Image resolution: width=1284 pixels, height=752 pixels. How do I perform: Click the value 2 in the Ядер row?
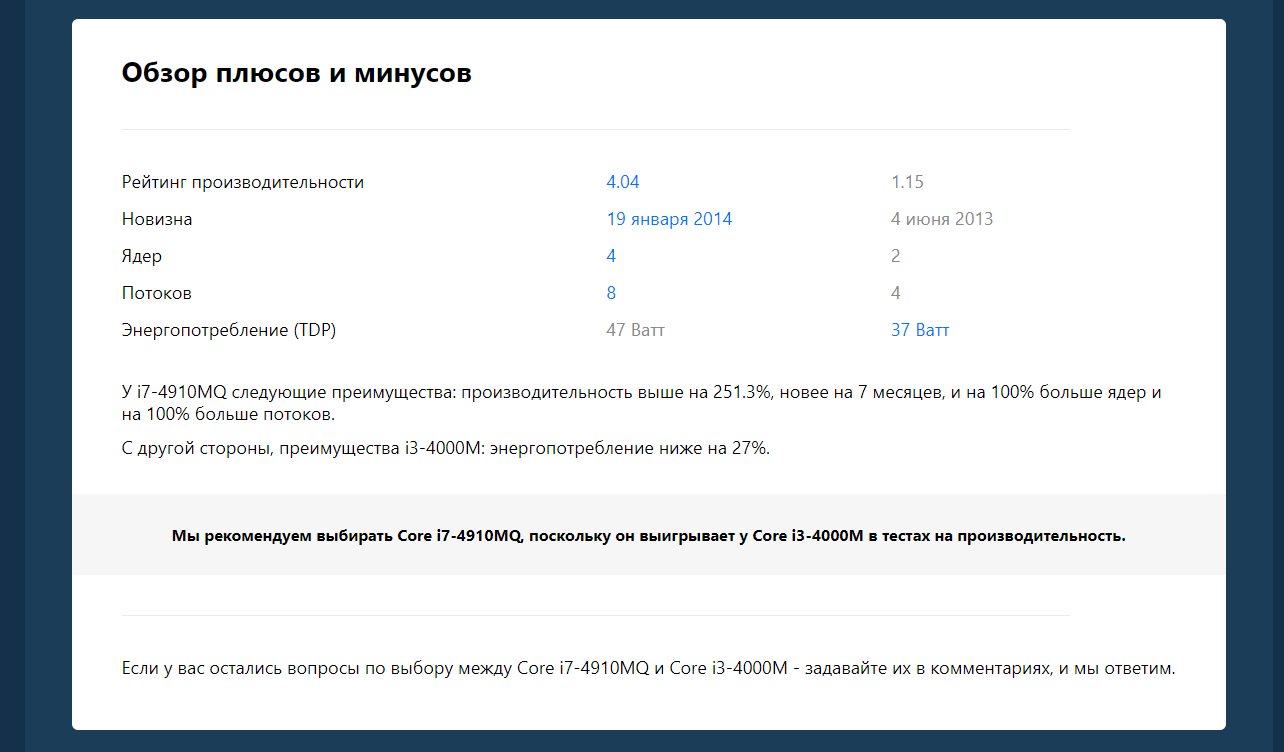tap(896, 256)
